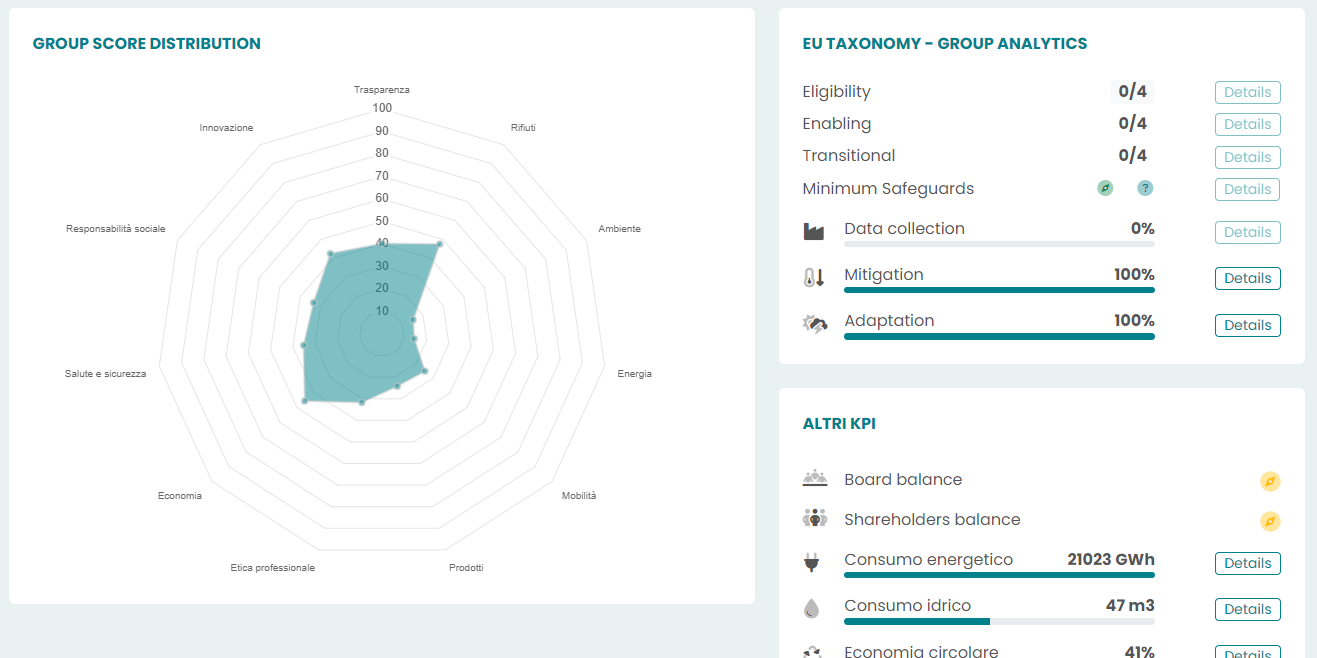Click the storm cloud Adaptation icon
Viewport: 1317px width, 658px height.
click(x=815, y=324)
